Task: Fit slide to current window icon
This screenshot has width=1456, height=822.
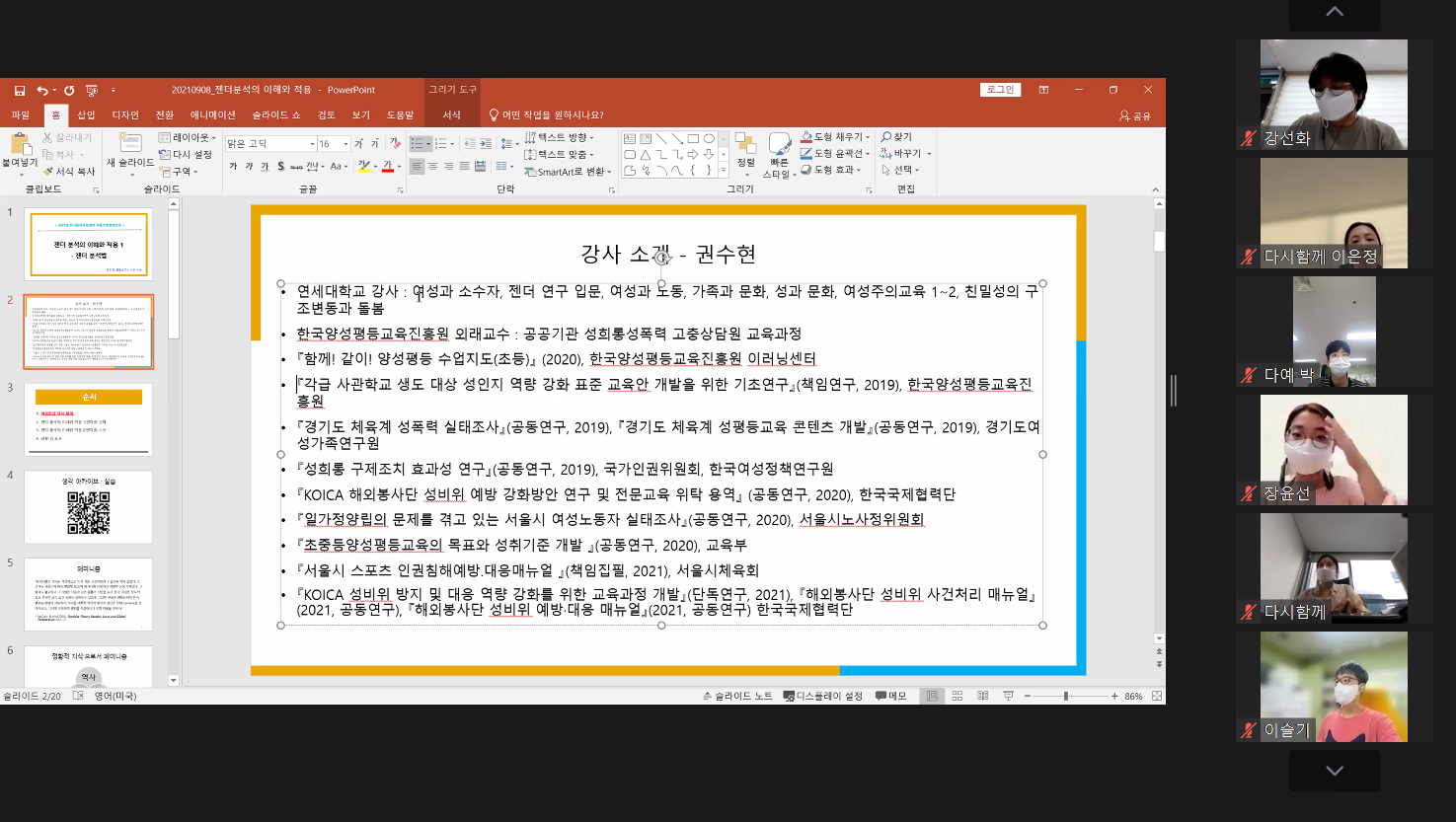Action: coord(1157,696)
